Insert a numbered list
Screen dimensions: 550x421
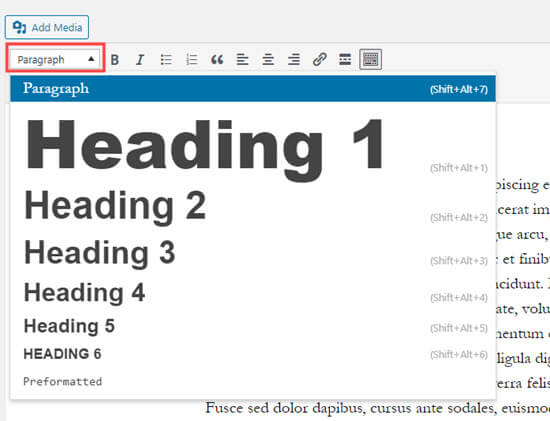[192, 60]
